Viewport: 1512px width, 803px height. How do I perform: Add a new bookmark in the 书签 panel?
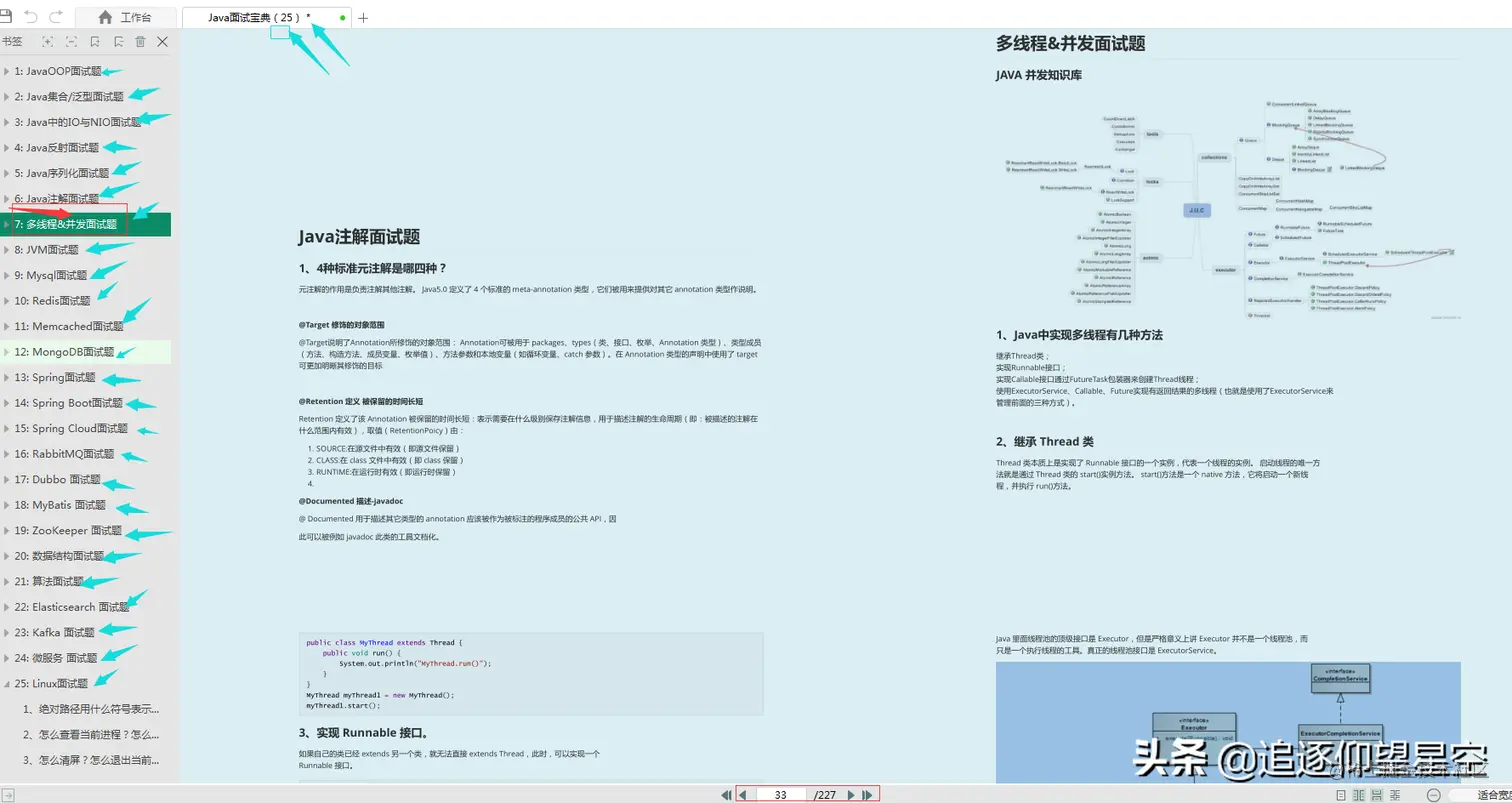click(96, 42)
